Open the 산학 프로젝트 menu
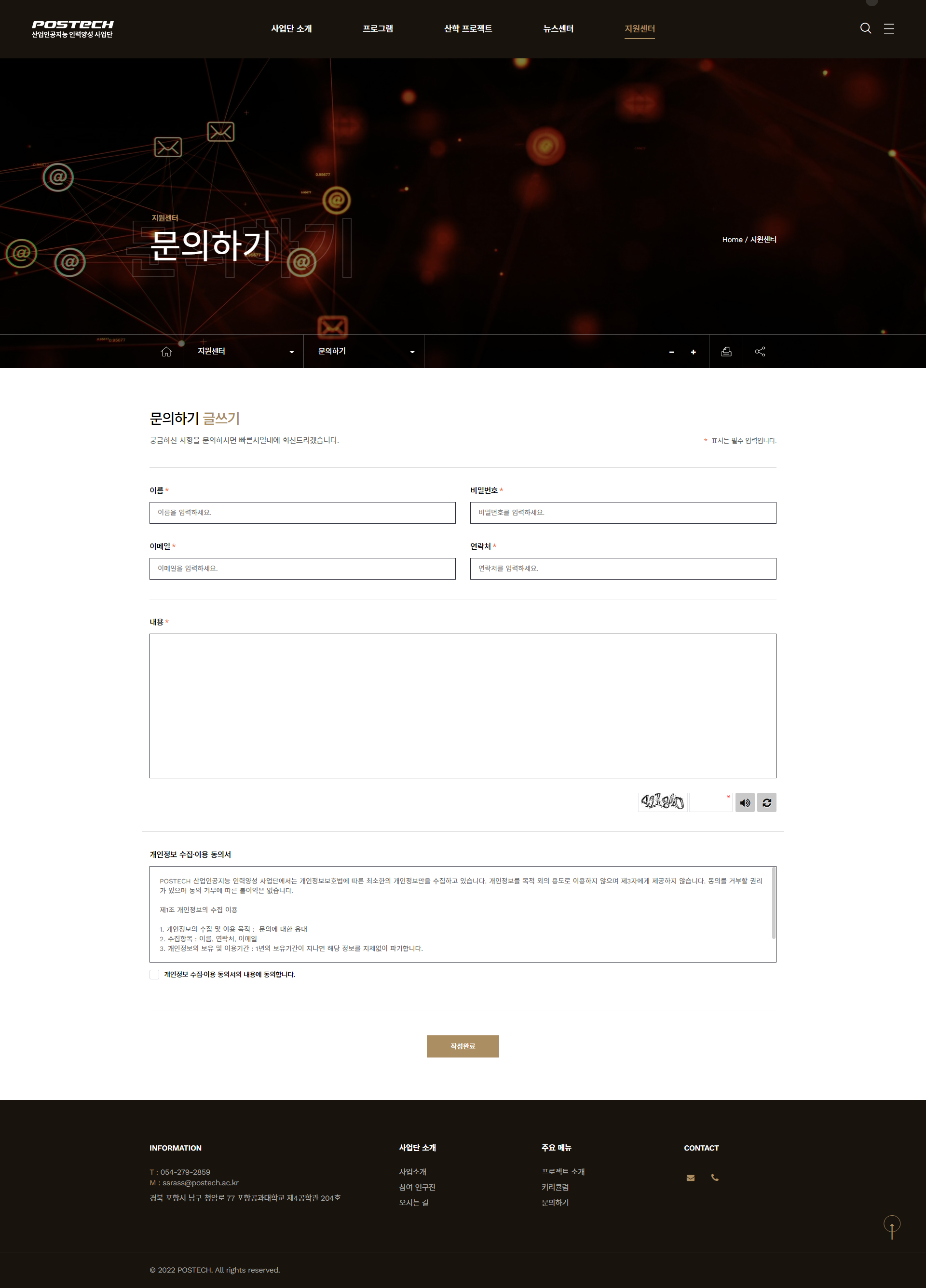The image size is (926, 1288). [x=468, y=28]
